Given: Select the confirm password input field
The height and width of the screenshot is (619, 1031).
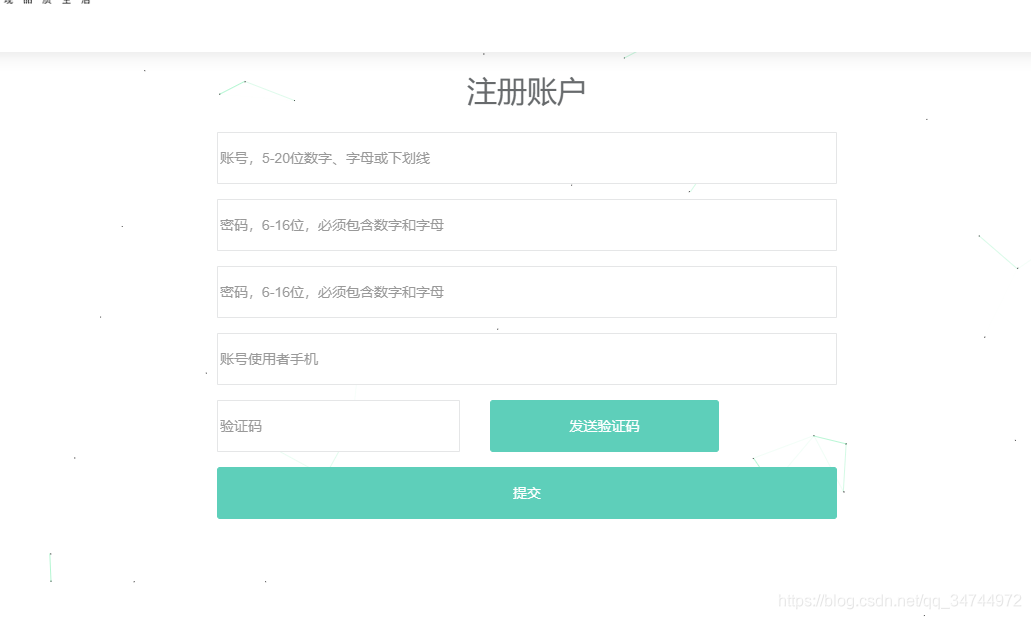Looking at the screenshot, I should [x=527, y=292].
